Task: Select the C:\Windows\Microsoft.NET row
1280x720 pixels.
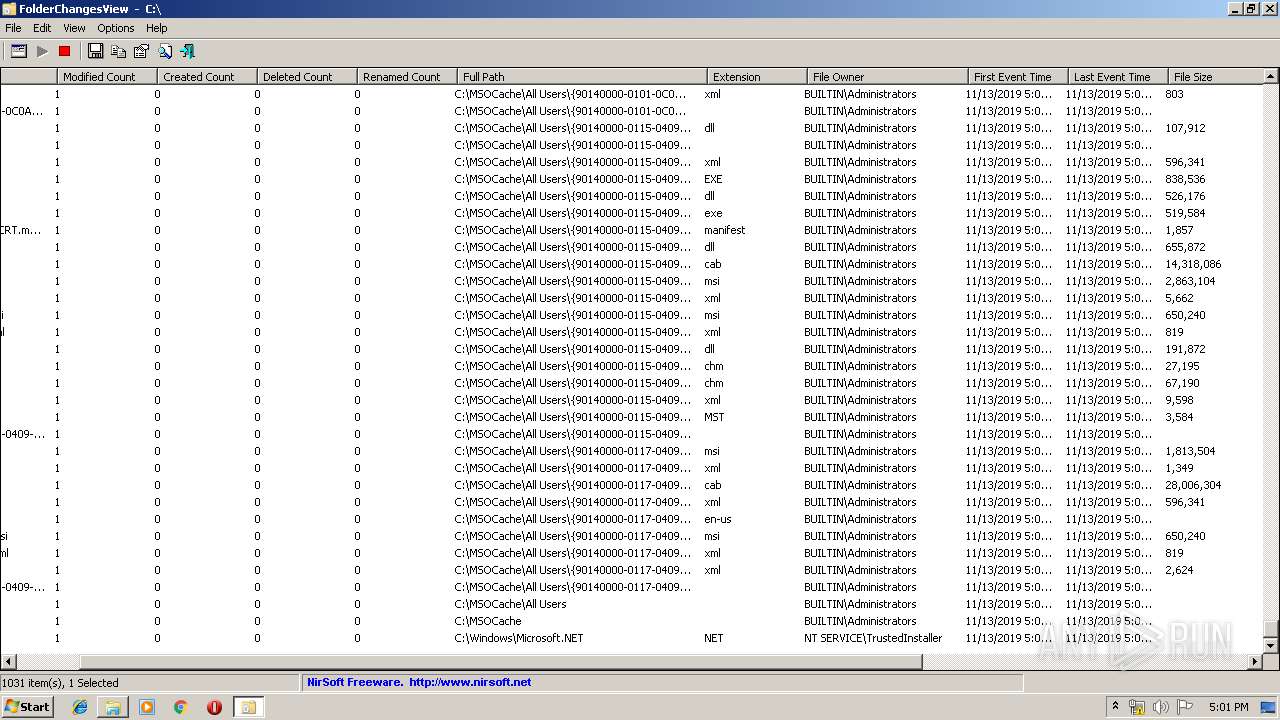Action: point(632,638)
